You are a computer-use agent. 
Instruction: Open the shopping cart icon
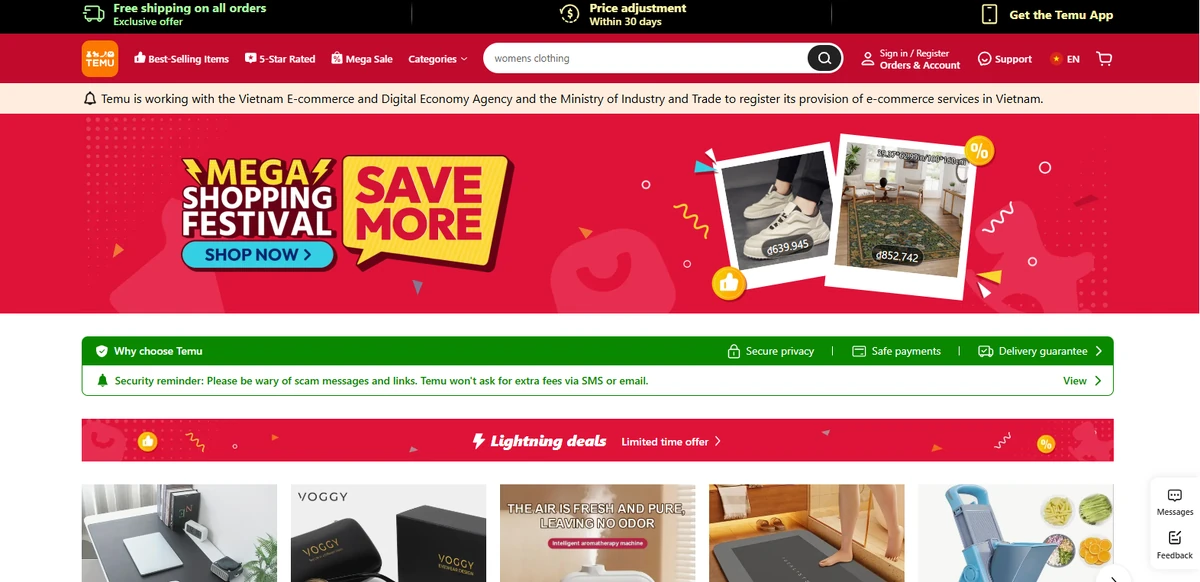pos(1104,59)
